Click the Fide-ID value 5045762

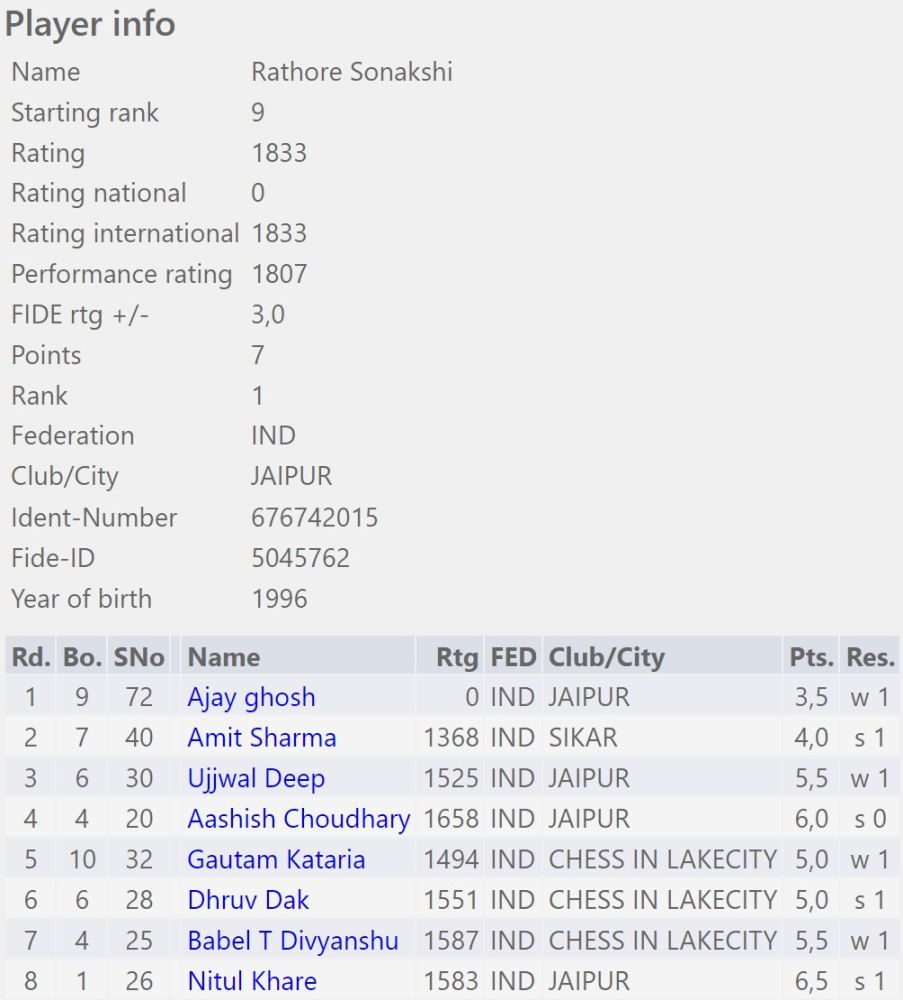point(300,558)
